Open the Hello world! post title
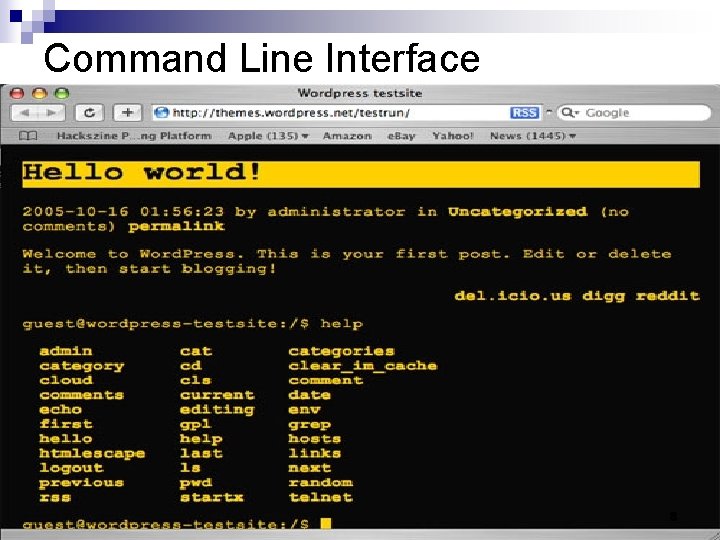 (x=142, y=173)
